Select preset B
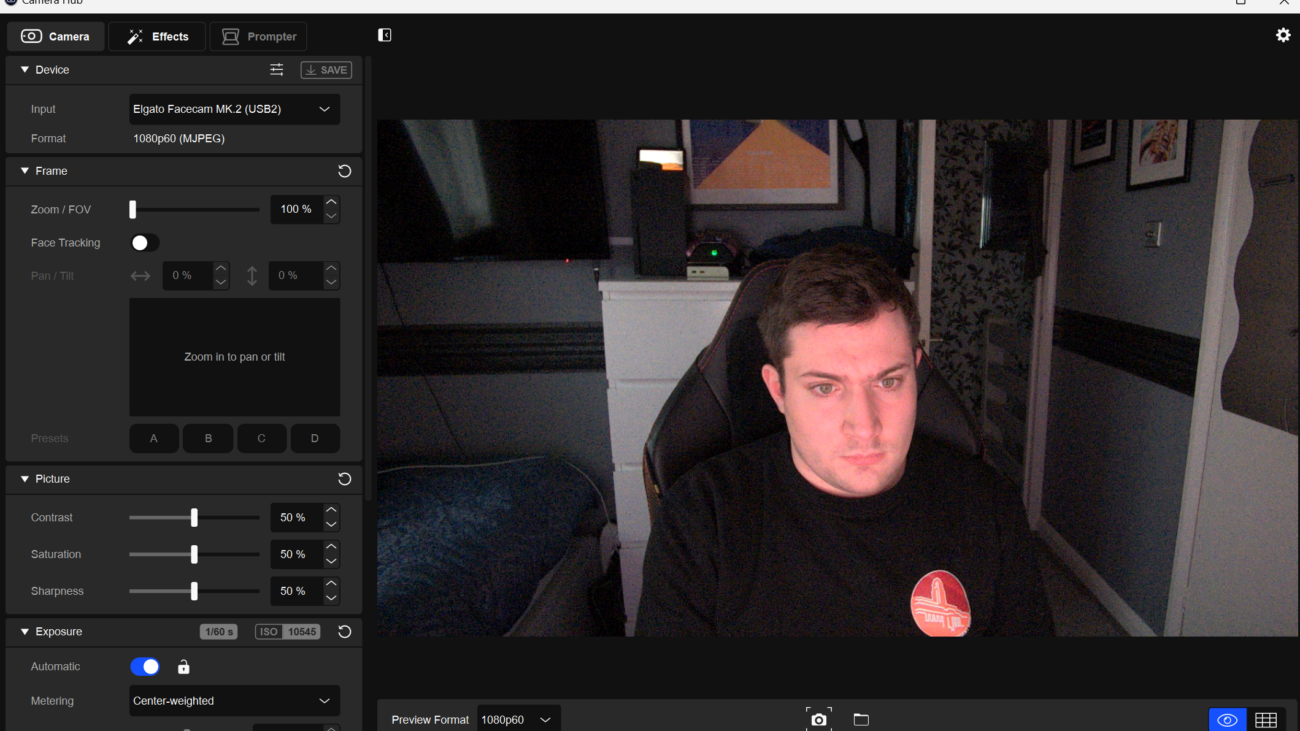 (x=208, y=438)
